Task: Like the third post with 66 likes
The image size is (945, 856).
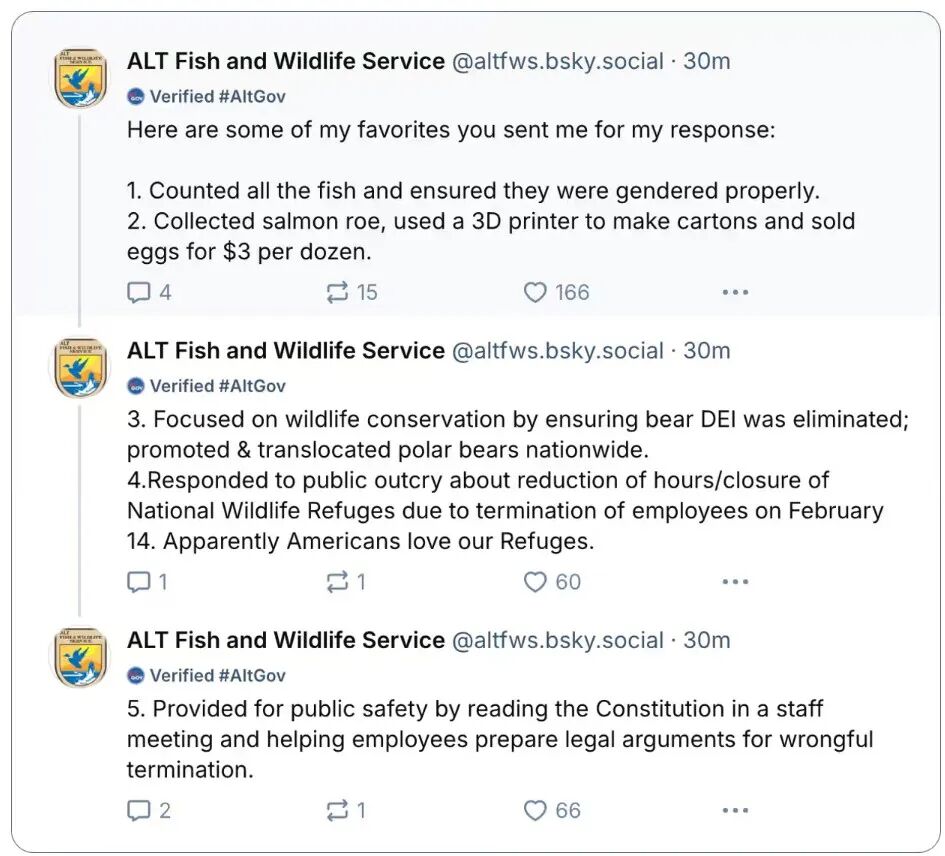Action: (x=535, y=810)
